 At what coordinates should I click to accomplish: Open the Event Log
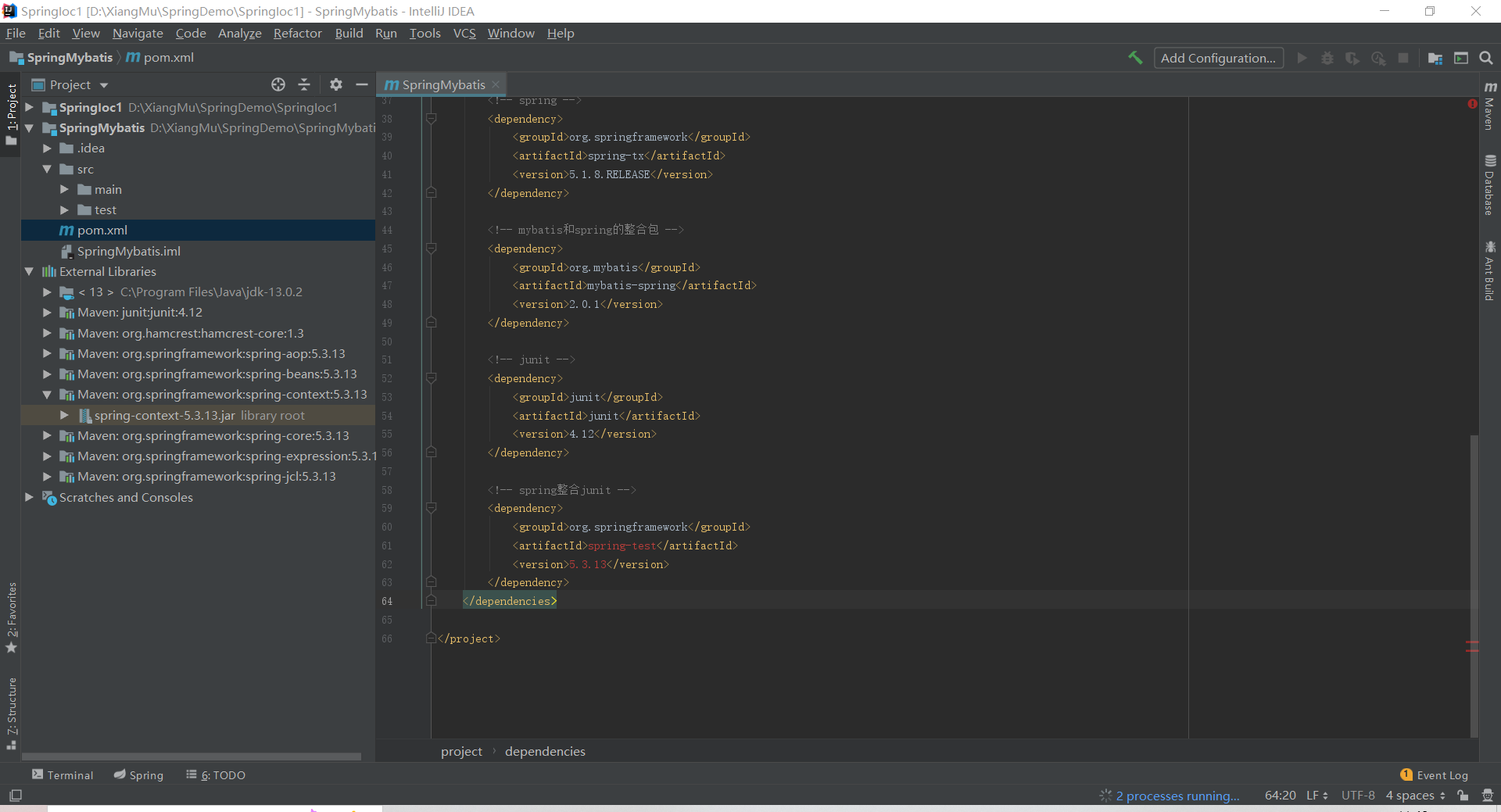pyautogui.click(x=1435, y=774)
